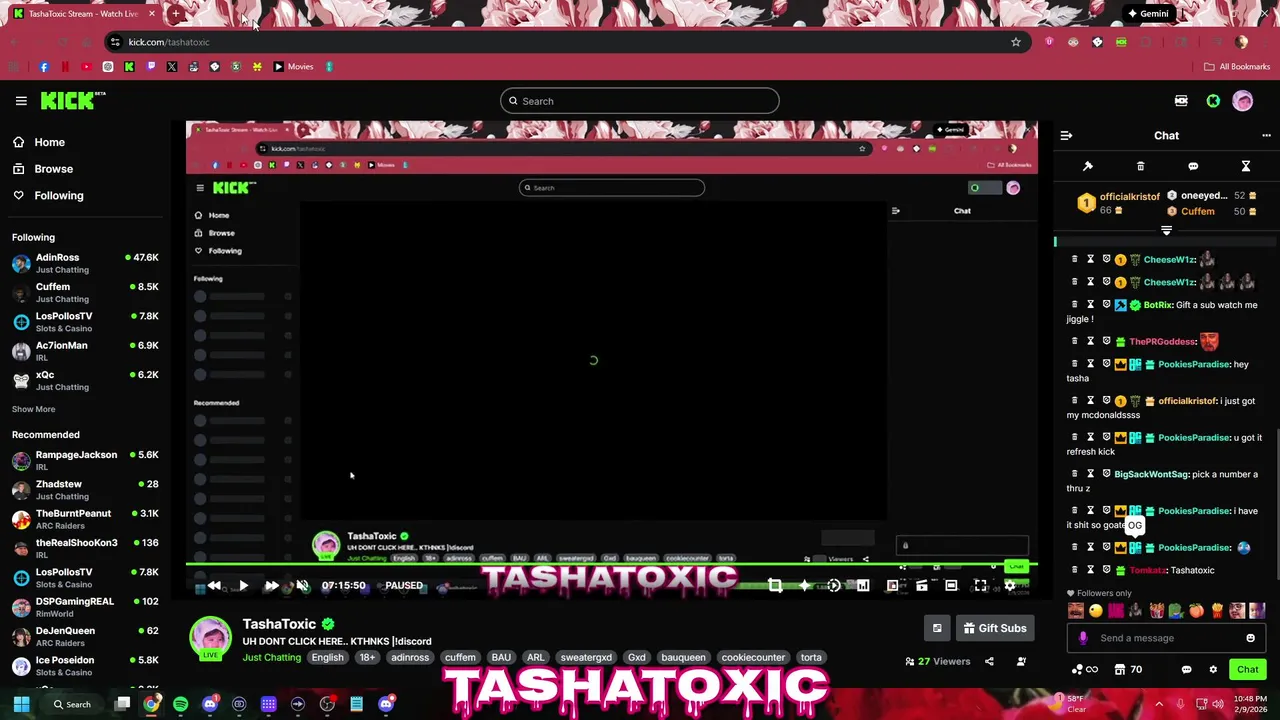The width and height of the screenshot is (1280, 720).
Task: Open chat settings gear icon
Action: pyautogui.click(x=1213, y=669)
